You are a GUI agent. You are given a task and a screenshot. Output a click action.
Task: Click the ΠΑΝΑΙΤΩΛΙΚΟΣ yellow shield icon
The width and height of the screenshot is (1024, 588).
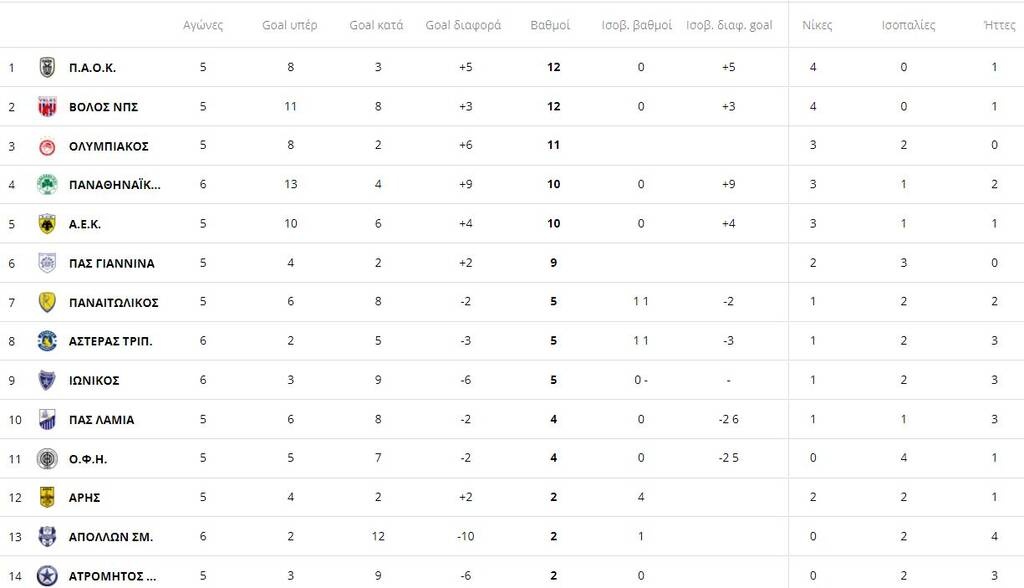click(x=46, y=302)
